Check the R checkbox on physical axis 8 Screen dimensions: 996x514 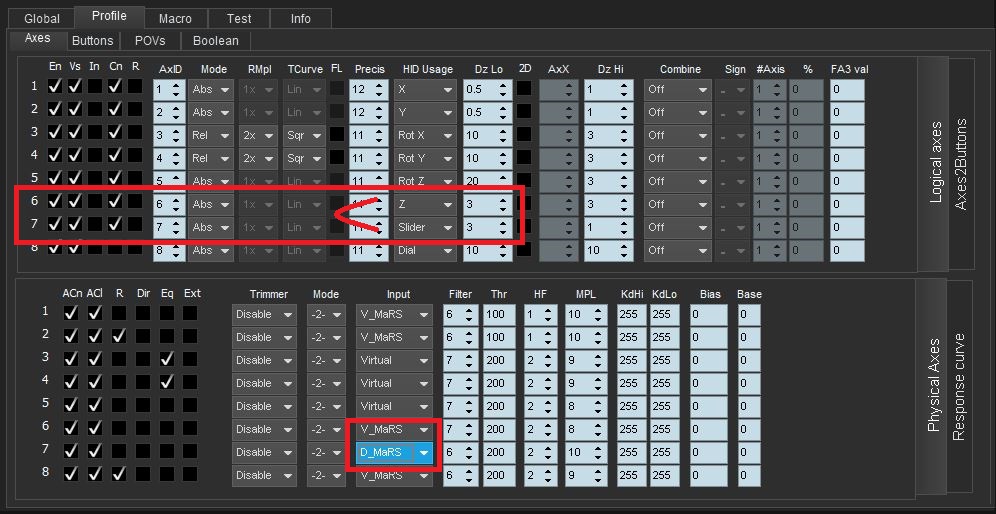click(119, 474)
